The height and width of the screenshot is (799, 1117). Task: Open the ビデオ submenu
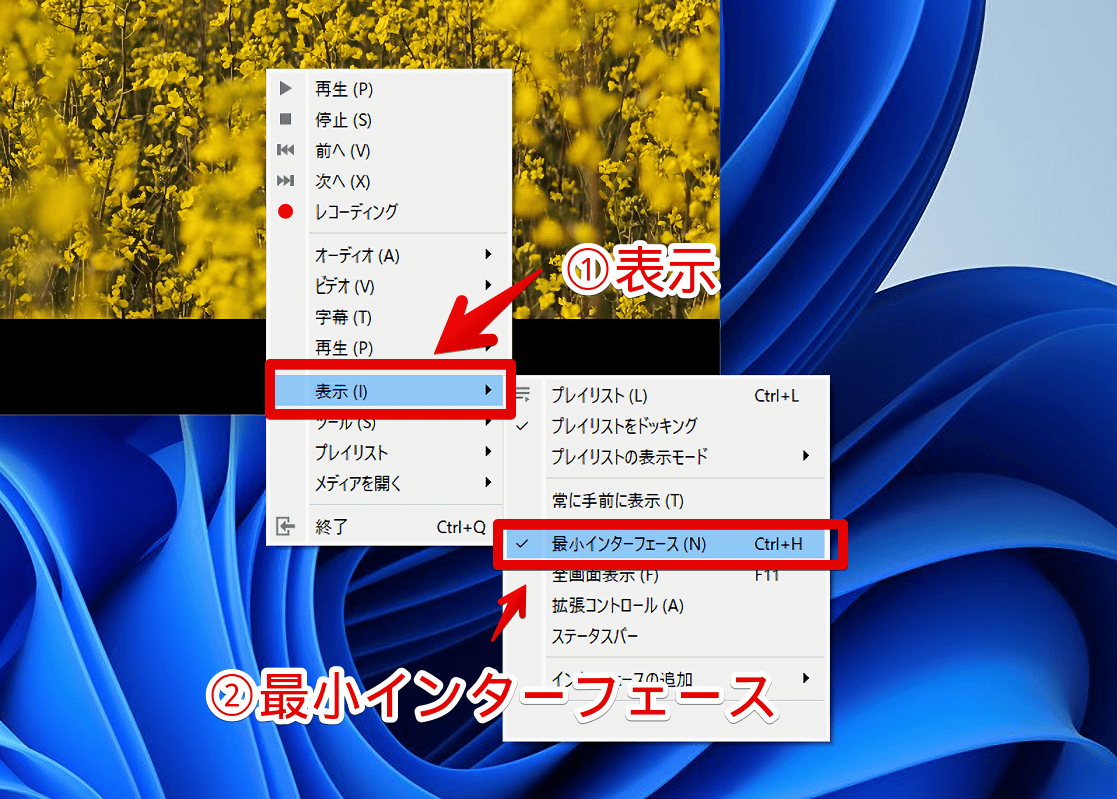click(x=345, y=285)
